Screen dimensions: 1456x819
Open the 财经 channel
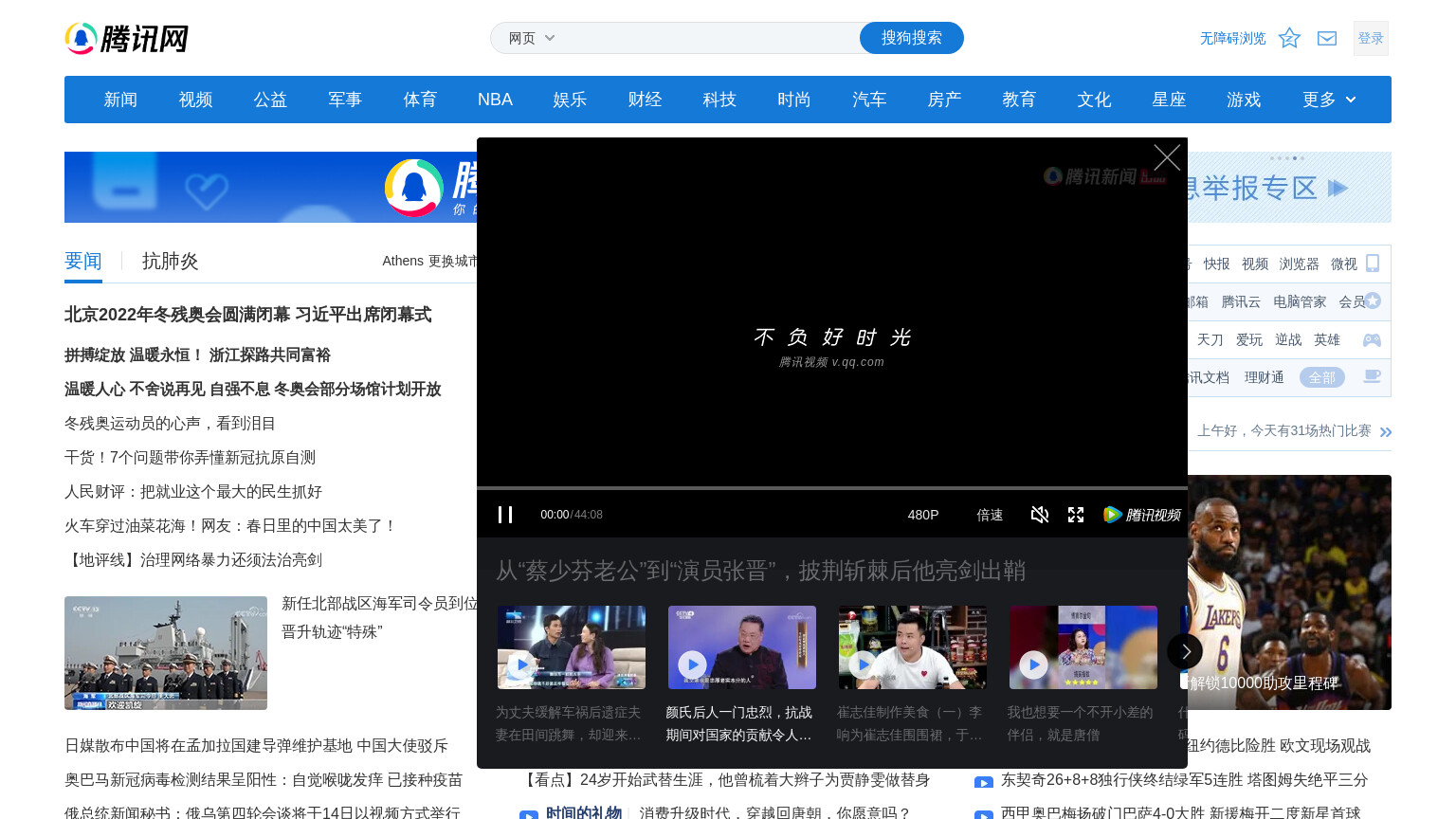[x=645, y=100]
